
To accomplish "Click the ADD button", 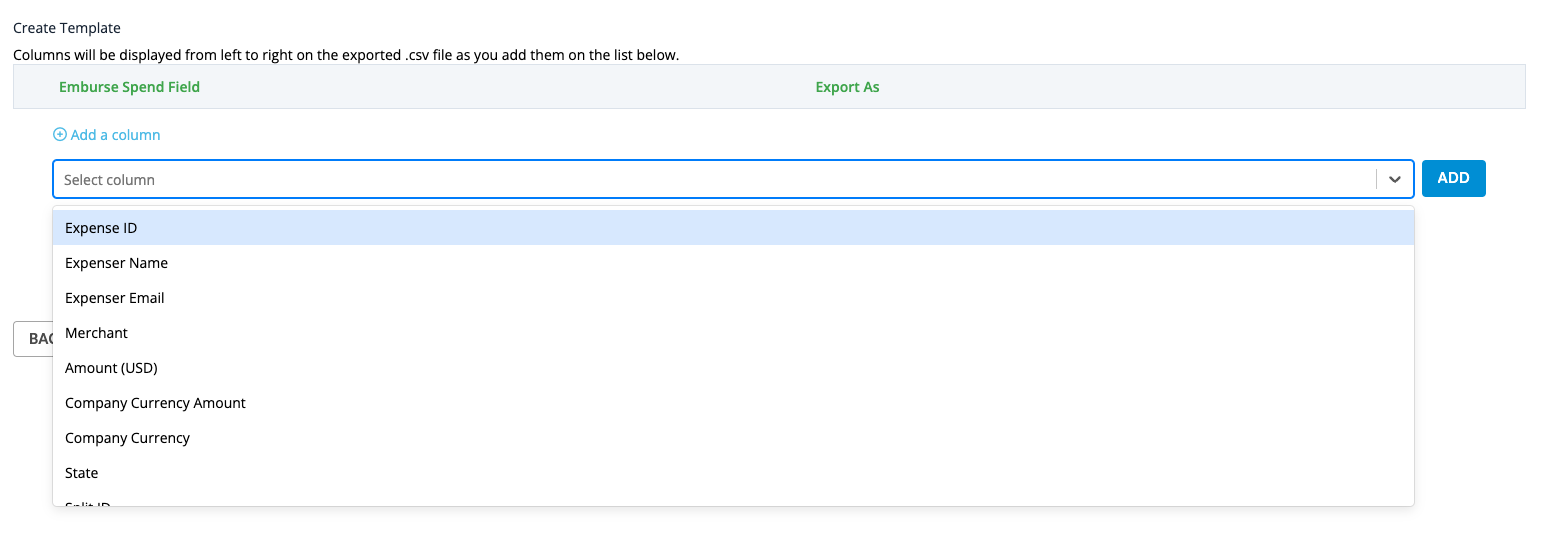I will [1453, 178].
